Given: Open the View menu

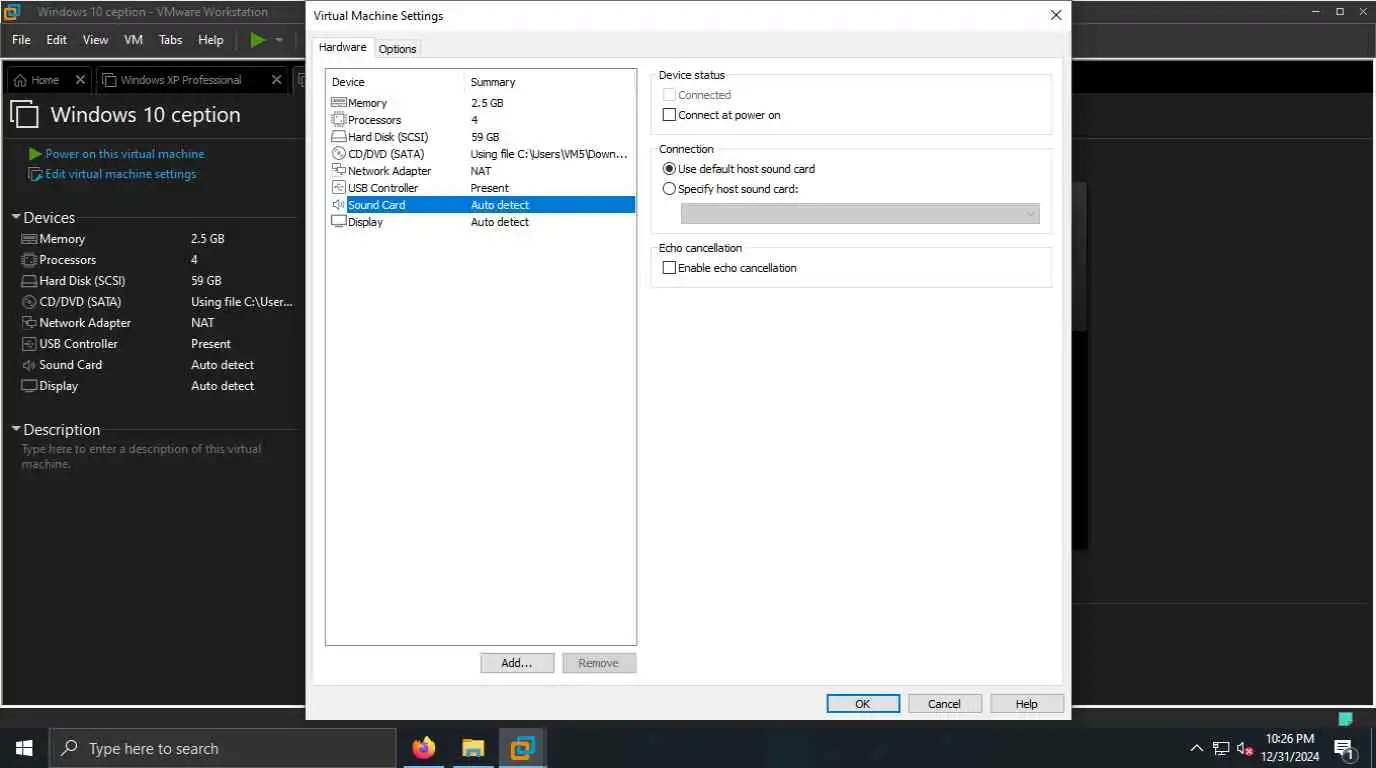Looking at the screenshot, I should pos(95,40).
